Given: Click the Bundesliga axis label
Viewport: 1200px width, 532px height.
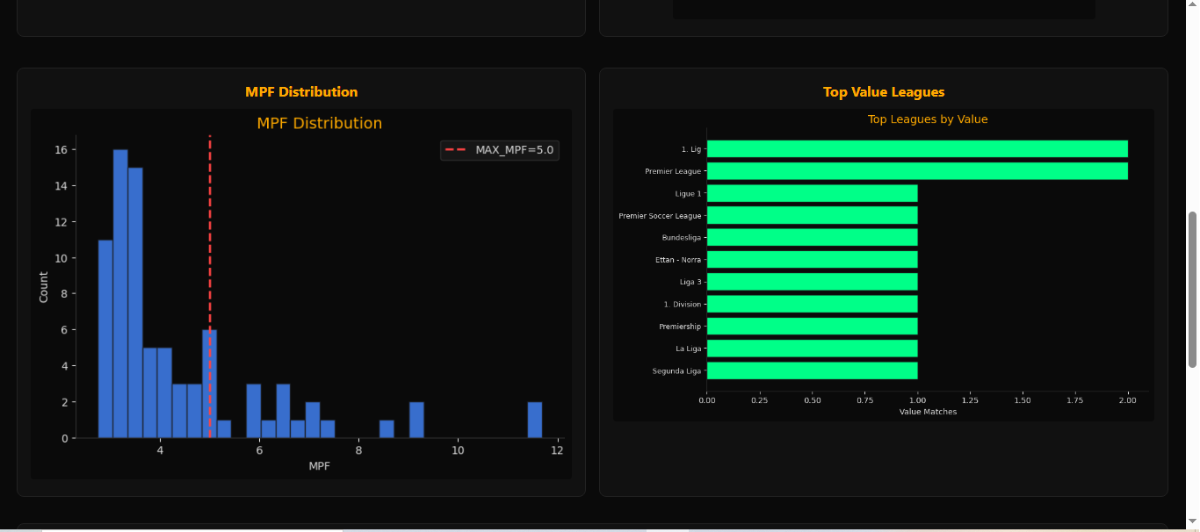Looking at the screenshot, I should [x=682, y=238].
